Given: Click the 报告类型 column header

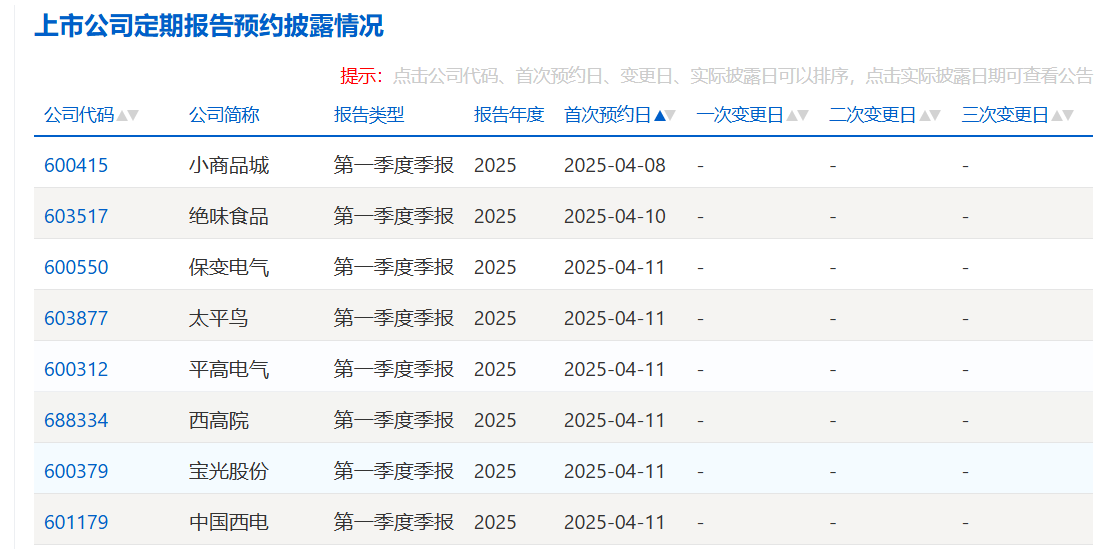Looking at the screenshot, I should pyautogui.click(x=369, y=115).
